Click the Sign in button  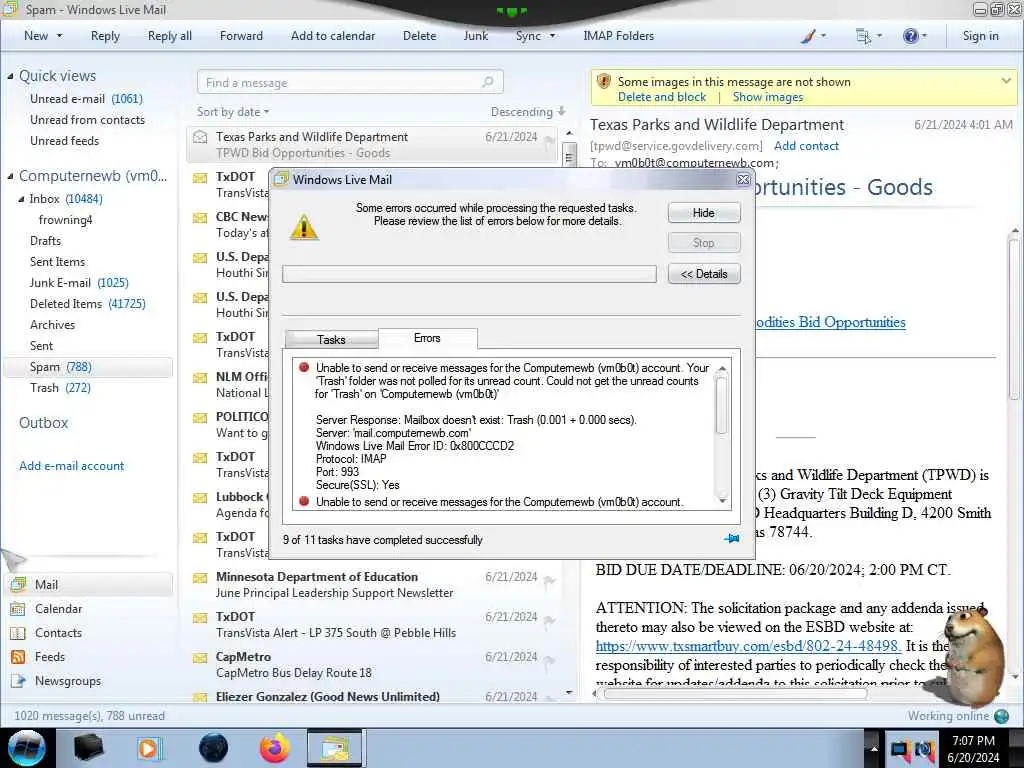click(980, 36)
